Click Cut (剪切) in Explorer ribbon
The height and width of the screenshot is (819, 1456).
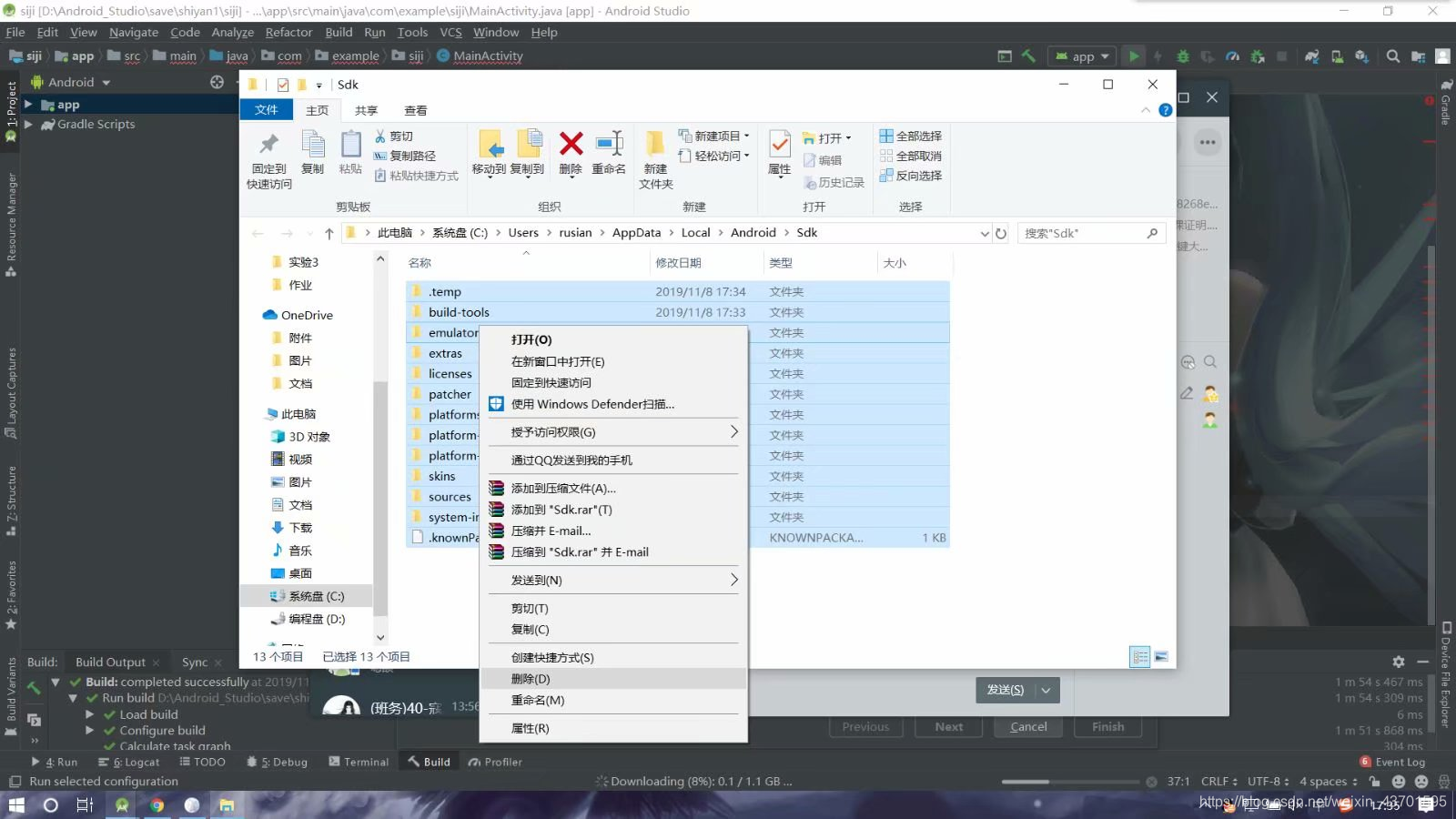pyautogui.click(x=394, y=136)
